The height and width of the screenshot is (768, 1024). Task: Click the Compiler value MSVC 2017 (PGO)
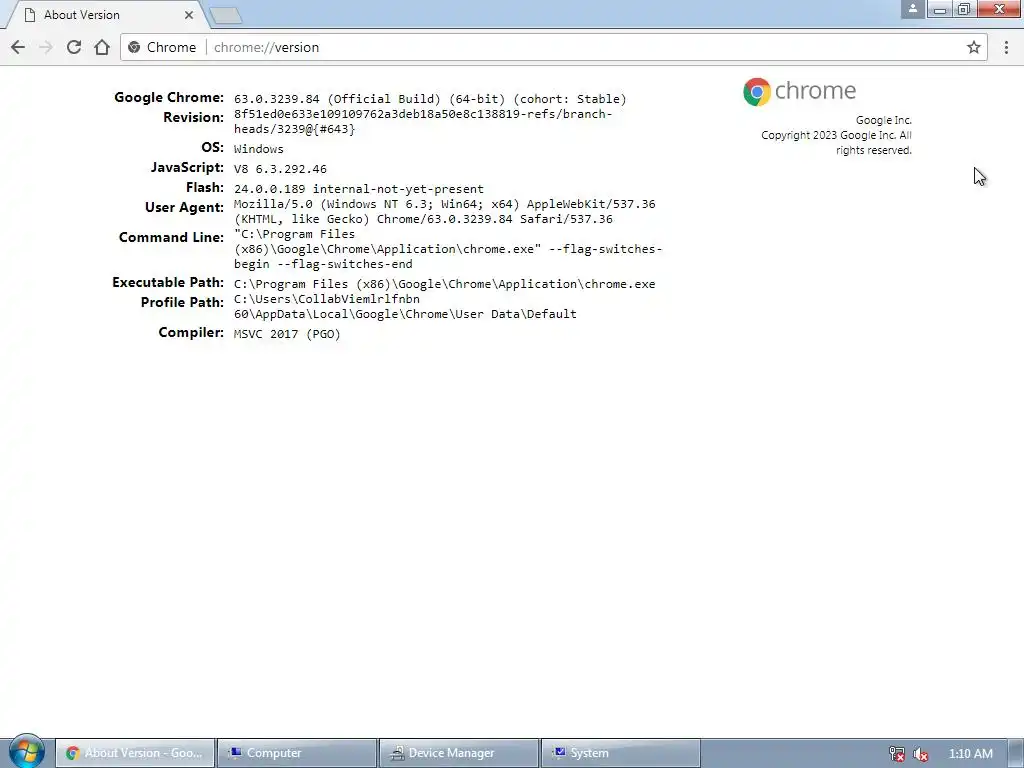click(x=287, y=334)
